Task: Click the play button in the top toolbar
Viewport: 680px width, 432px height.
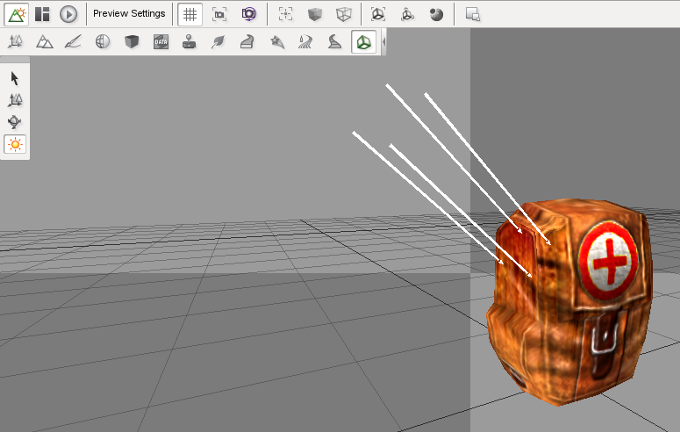Action: 68,14
